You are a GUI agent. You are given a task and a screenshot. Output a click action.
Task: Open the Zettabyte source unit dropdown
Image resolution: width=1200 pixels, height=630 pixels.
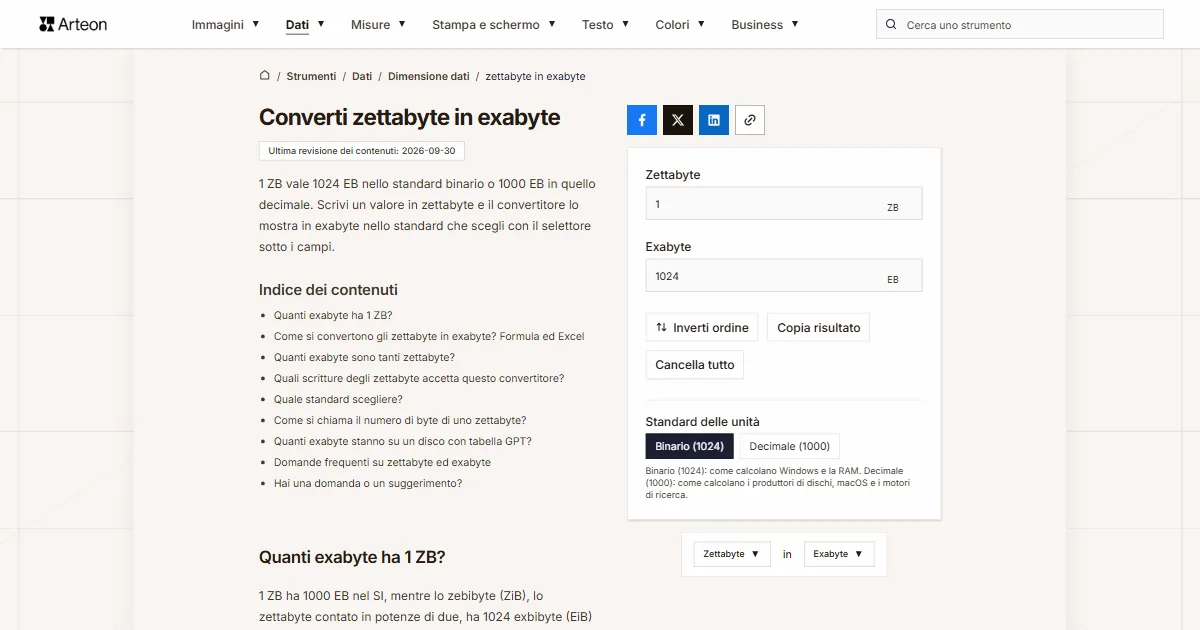coord(732,554)
